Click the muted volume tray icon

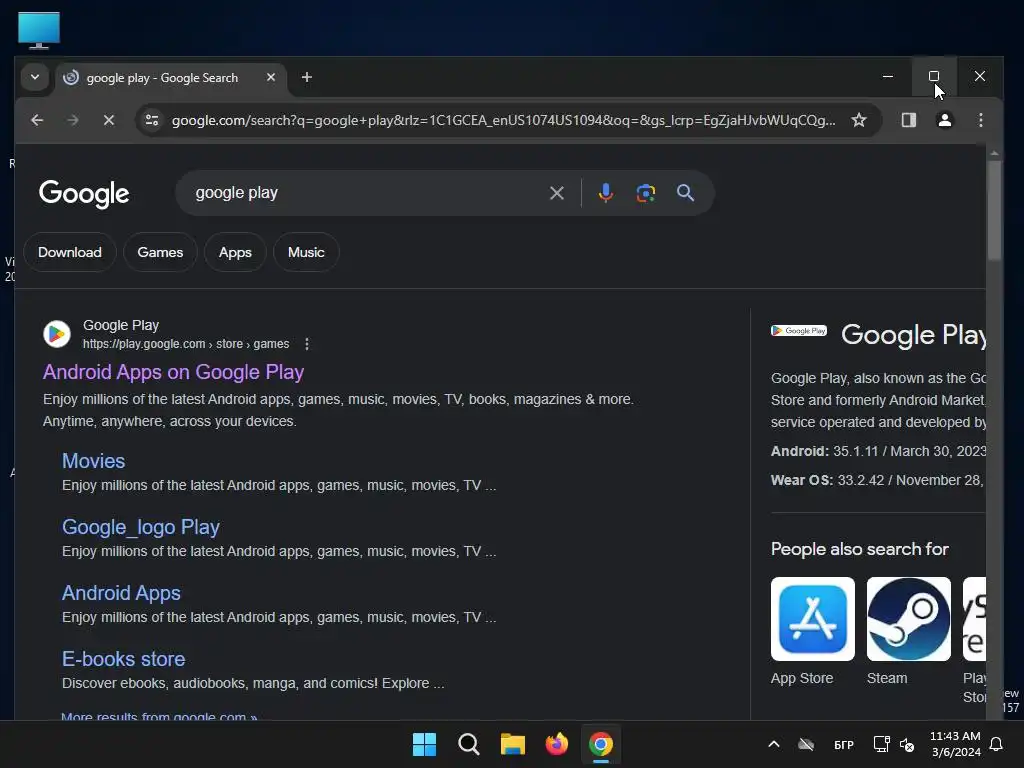point(907,744)
